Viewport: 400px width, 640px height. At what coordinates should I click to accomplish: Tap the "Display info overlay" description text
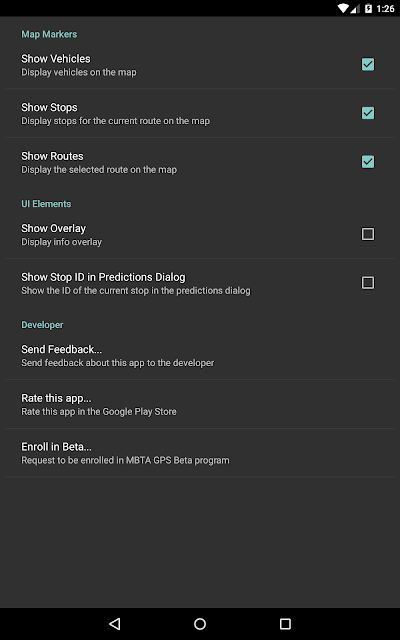pos(62,242)
